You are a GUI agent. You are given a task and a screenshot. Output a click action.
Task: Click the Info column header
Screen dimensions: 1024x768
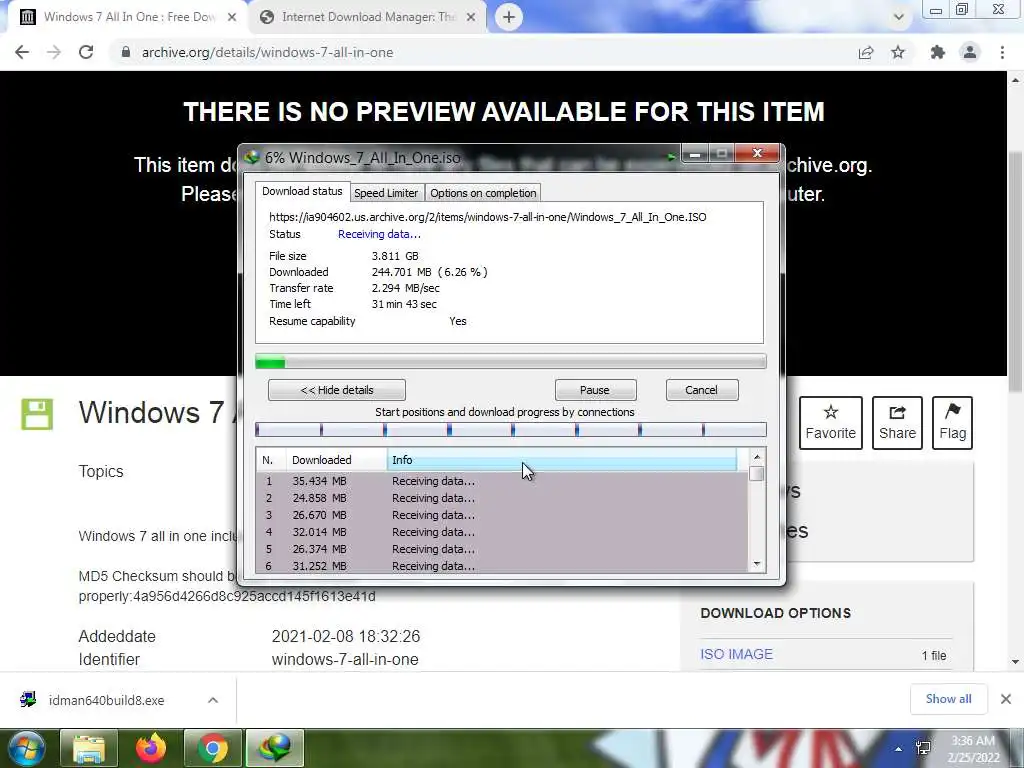562,460
